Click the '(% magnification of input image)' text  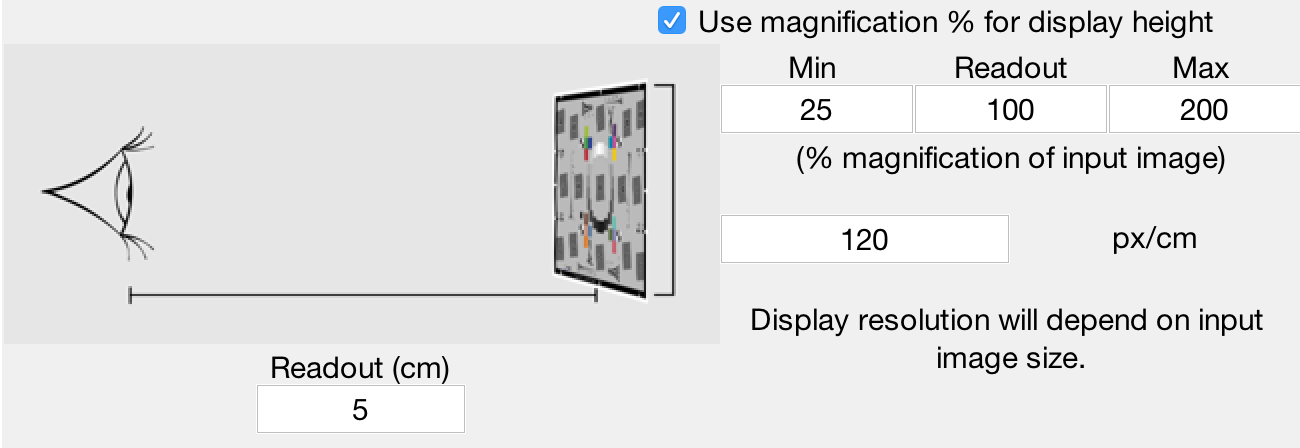[x=1010, y=159]
